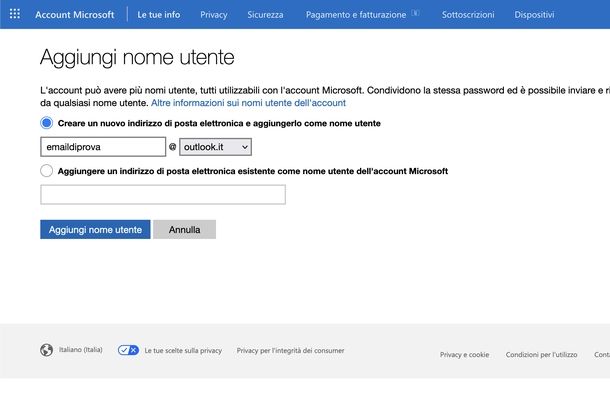Open the Dispositivi tab
The width and height of the screenshot is (610, 403).
pos(534,15)
